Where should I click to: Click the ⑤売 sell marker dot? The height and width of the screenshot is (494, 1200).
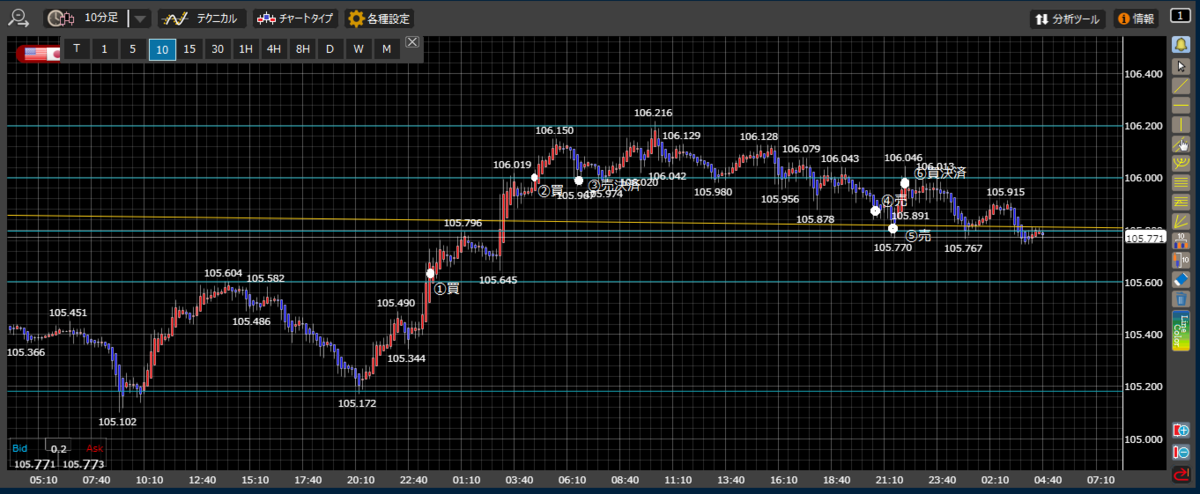click(893, 229)
